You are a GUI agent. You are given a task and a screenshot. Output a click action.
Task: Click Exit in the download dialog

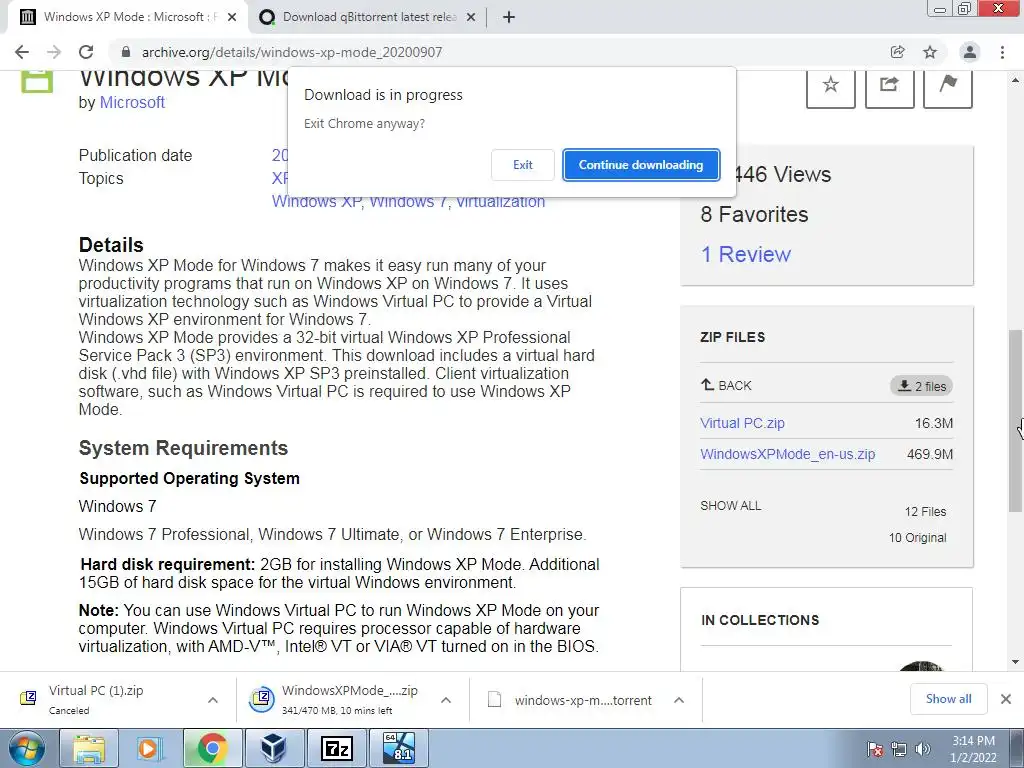pos(522,165)
